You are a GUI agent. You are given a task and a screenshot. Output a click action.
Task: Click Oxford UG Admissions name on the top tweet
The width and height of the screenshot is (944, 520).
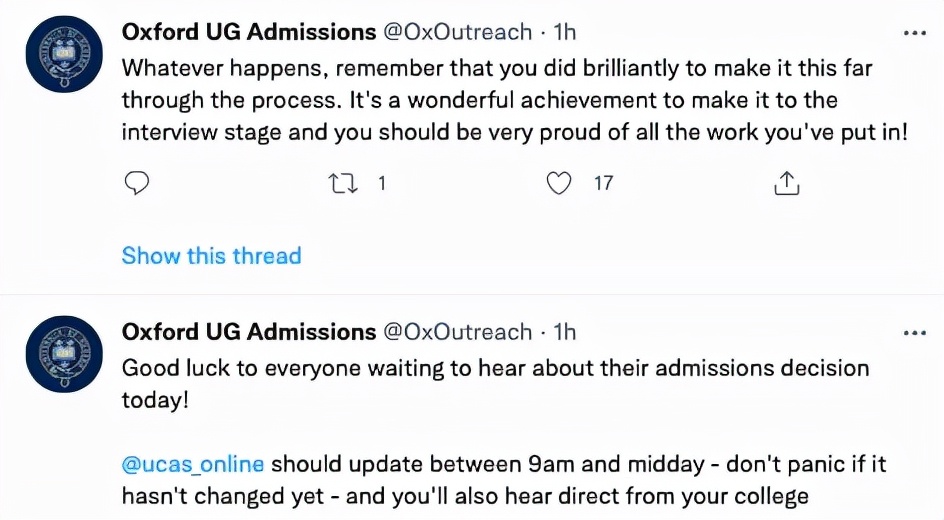[248, 32]
